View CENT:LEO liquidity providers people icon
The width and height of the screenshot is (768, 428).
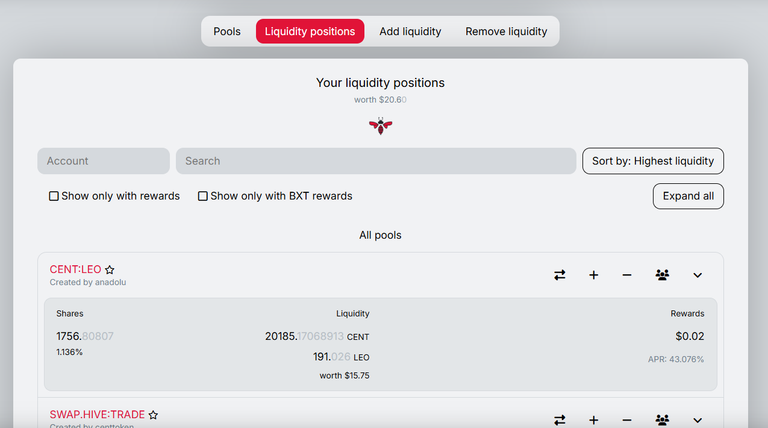point(662,275)
